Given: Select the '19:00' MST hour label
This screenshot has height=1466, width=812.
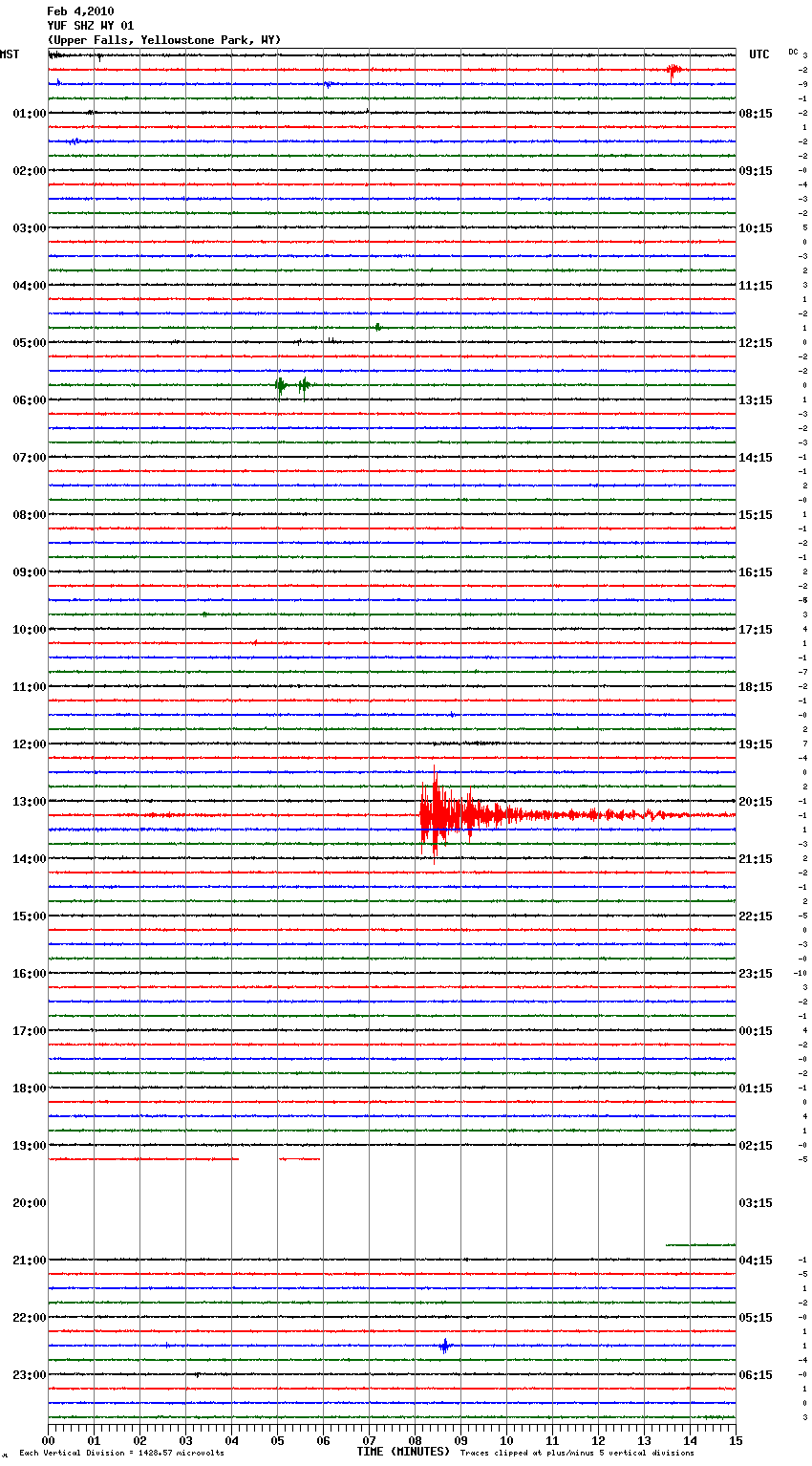Looking at the screenshot, I should (29, 1146).
